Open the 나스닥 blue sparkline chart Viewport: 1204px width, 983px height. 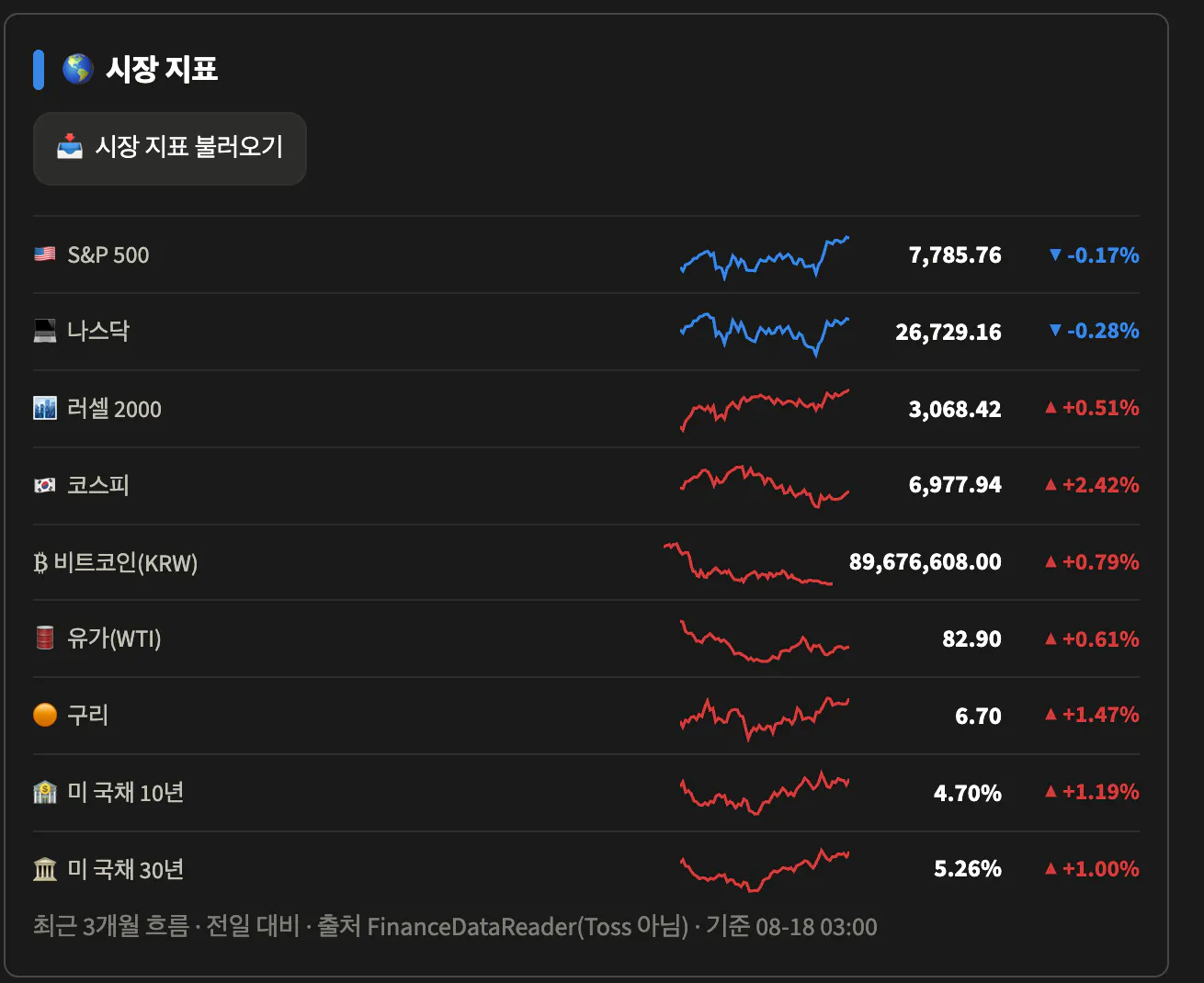(x=765, y=333)
